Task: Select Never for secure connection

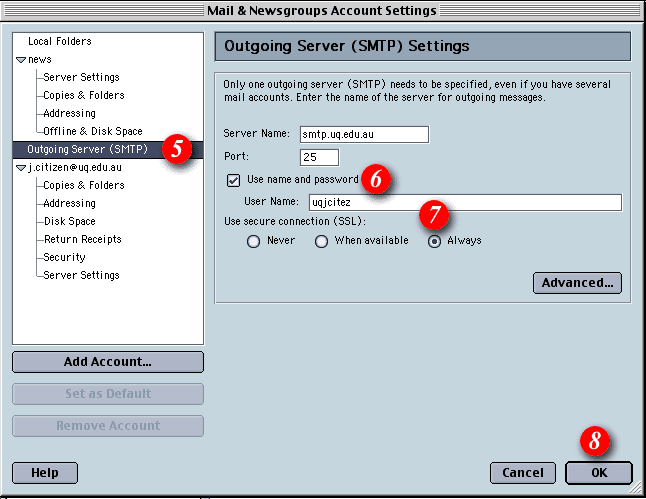Action: (x=253, y=241)
